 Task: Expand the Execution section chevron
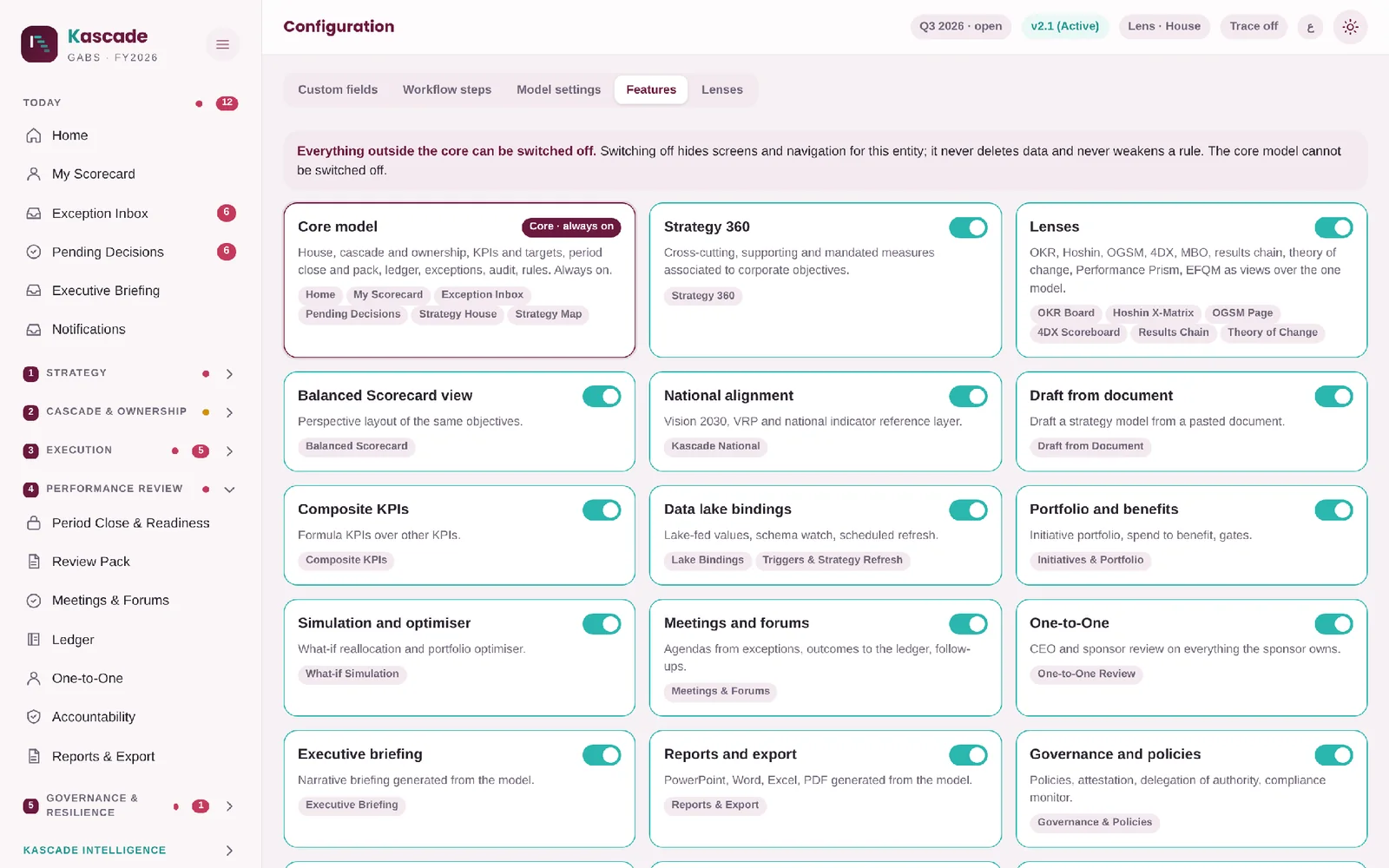click(x=229, y=451)
